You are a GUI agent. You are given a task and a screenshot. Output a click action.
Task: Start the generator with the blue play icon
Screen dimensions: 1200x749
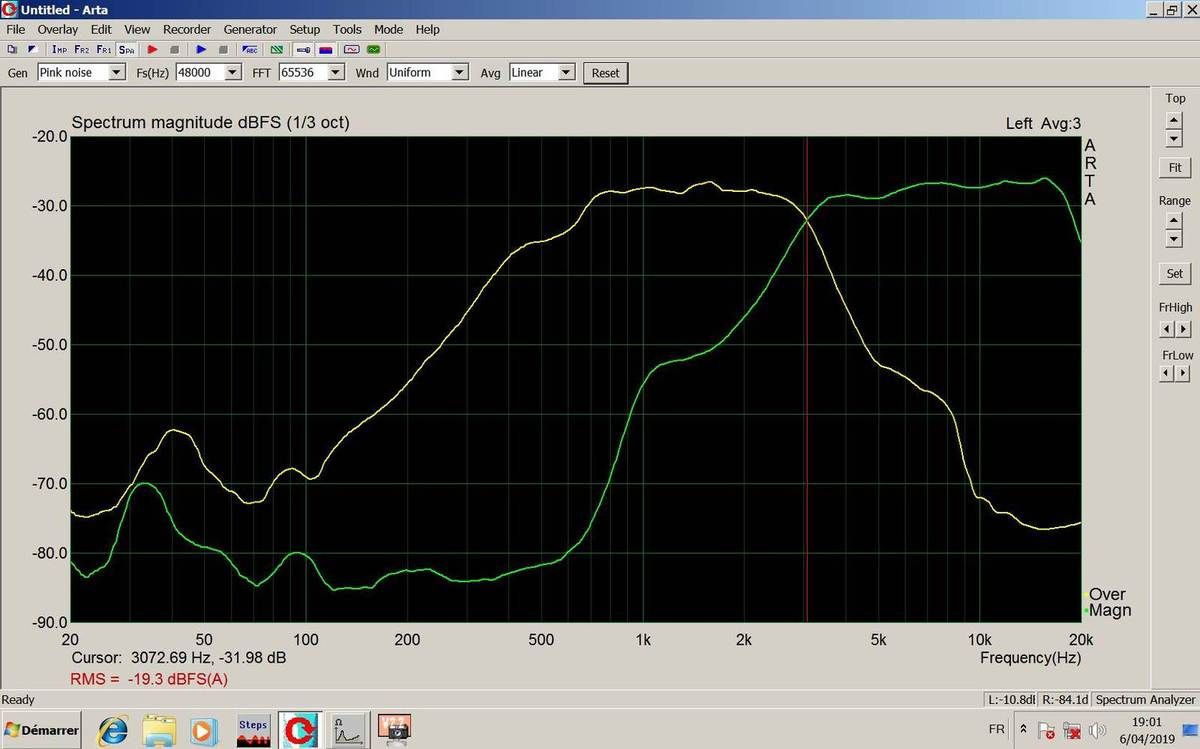tap(201, 49)
